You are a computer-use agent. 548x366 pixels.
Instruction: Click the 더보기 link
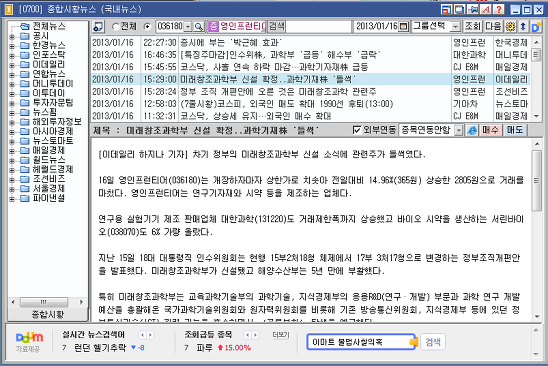pos(281,335)
